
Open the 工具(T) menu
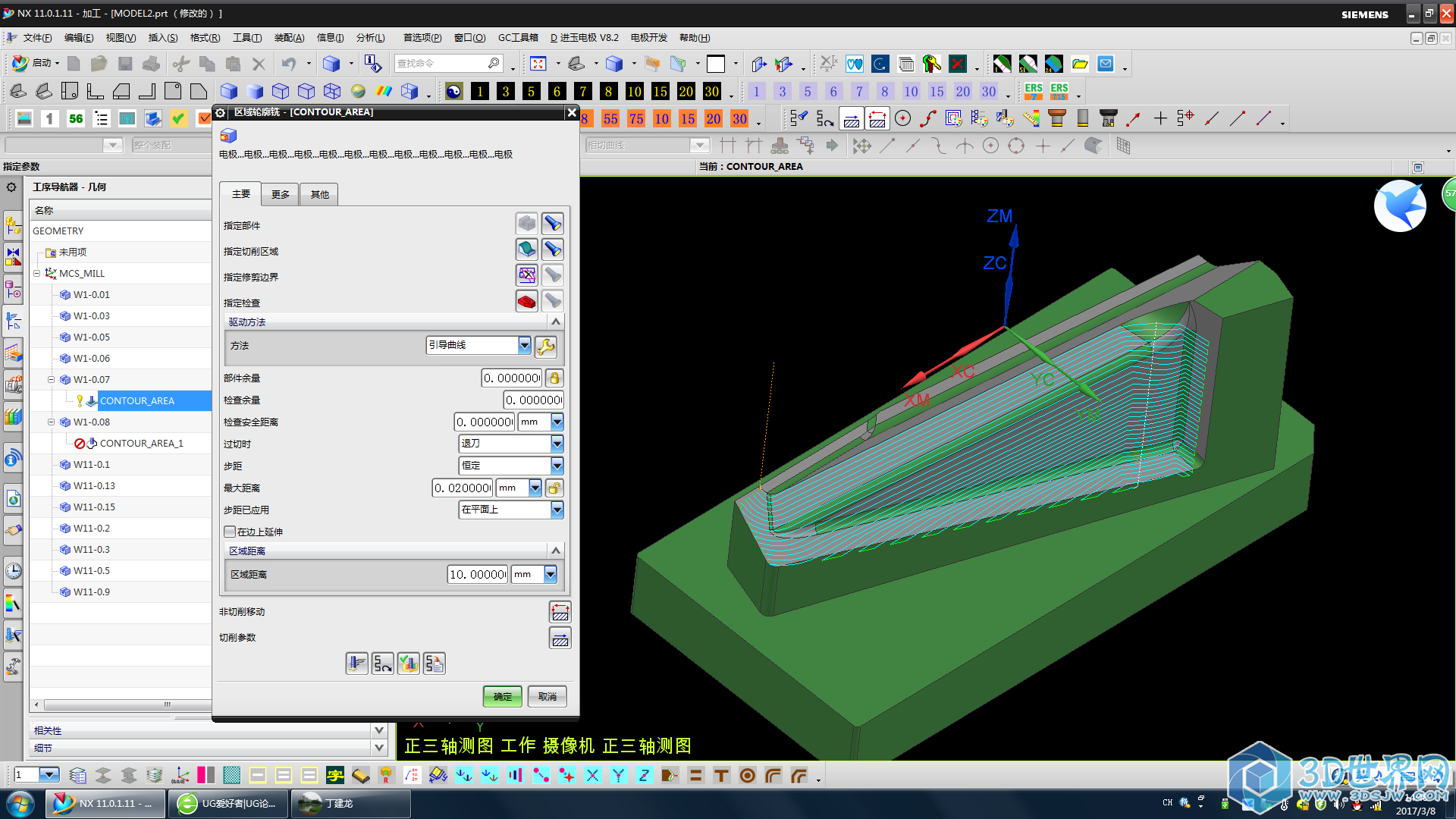click(x=247, y=38)
